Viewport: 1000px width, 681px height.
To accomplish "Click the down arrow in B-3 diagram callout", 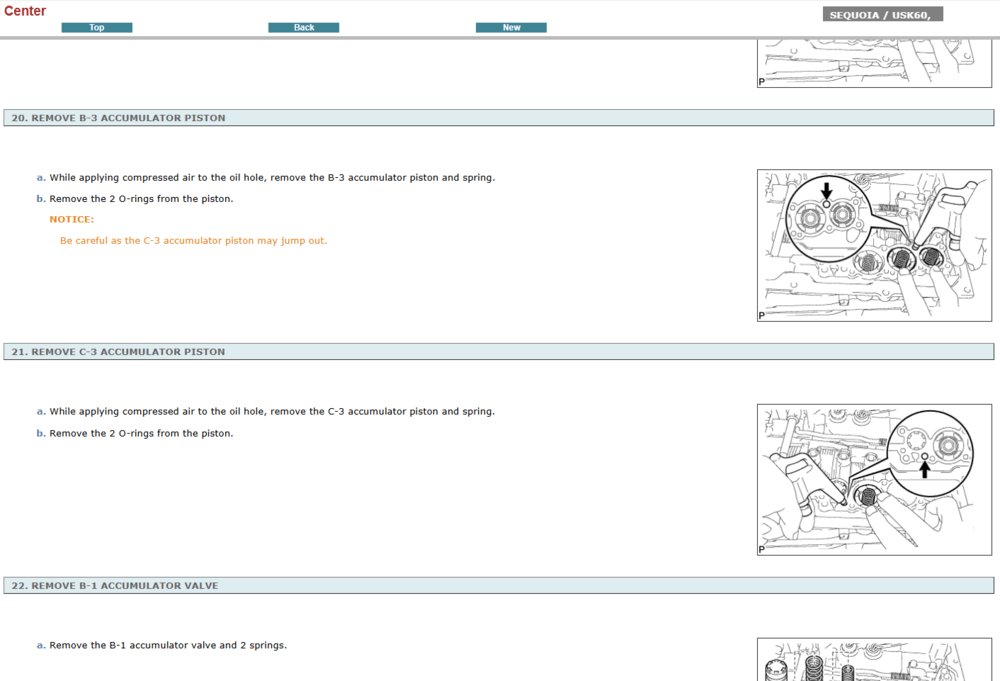I will point(826,189).
